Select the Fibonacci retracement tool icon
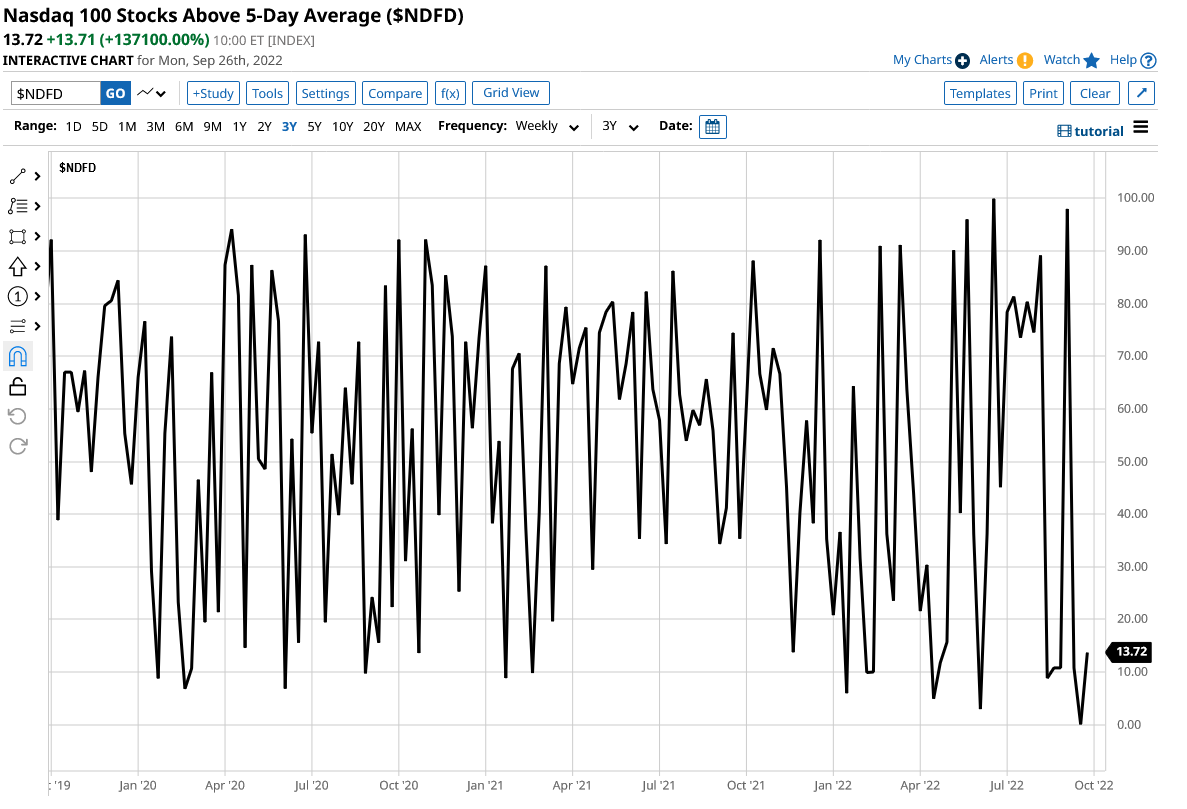 17,206
